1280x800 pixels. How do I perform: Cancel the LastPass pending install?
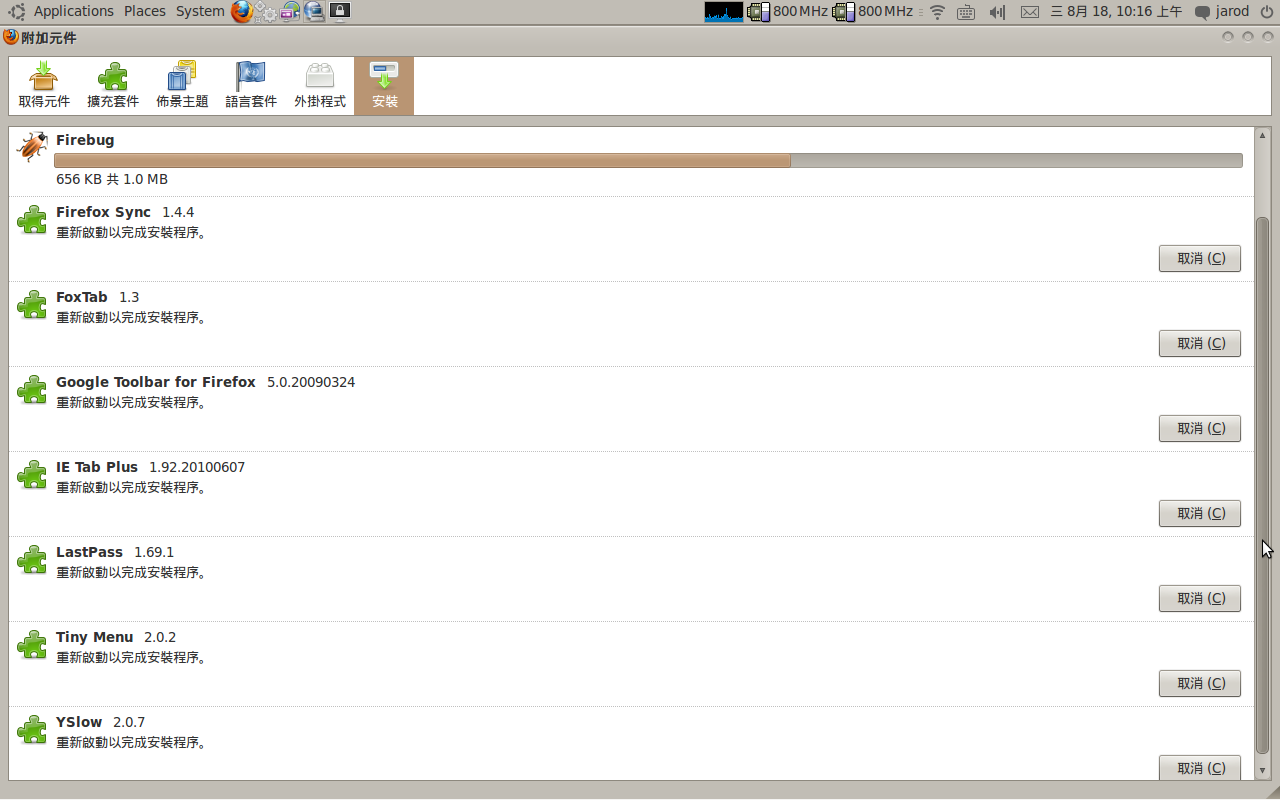click(x=1199, y=598)
